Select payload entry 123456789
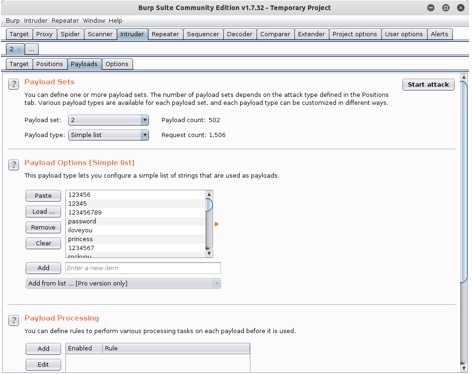472x374 pixels. click(x=135, y=212)
